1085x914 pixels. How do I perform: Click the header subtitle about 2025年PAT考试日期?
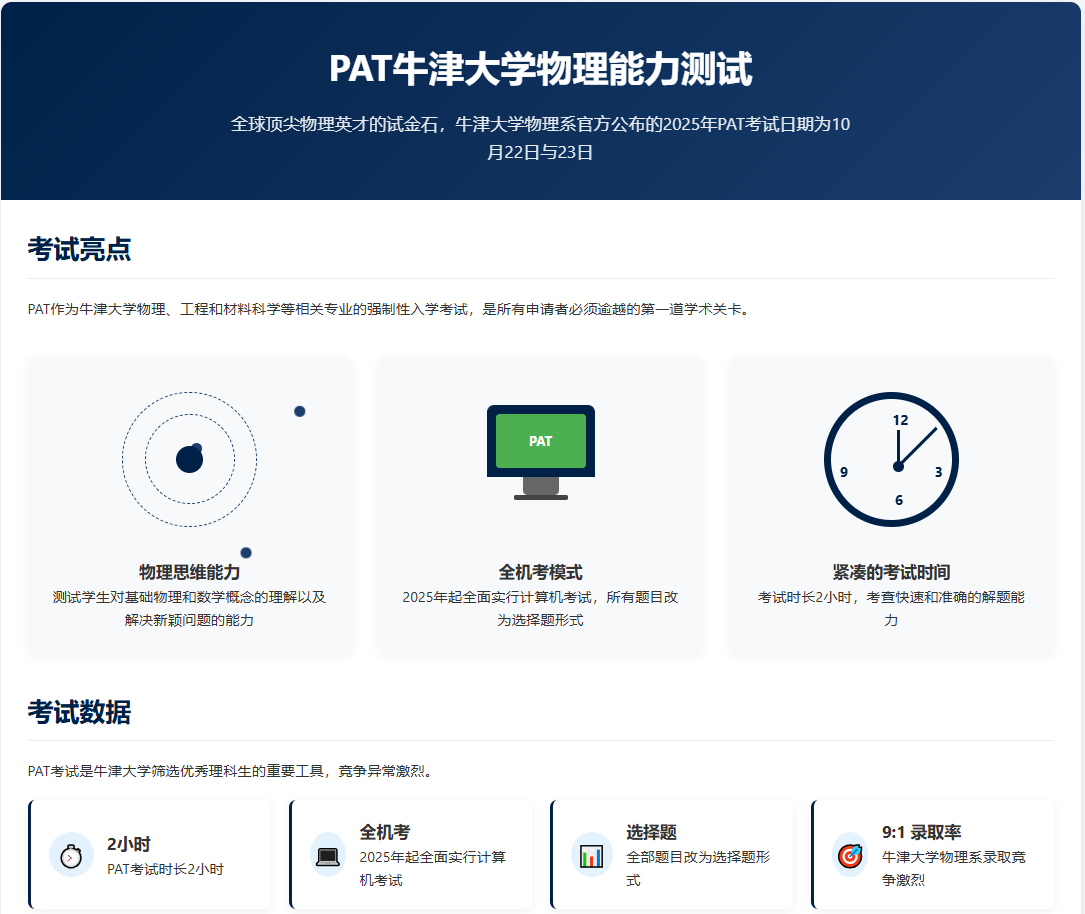point(540,138)
